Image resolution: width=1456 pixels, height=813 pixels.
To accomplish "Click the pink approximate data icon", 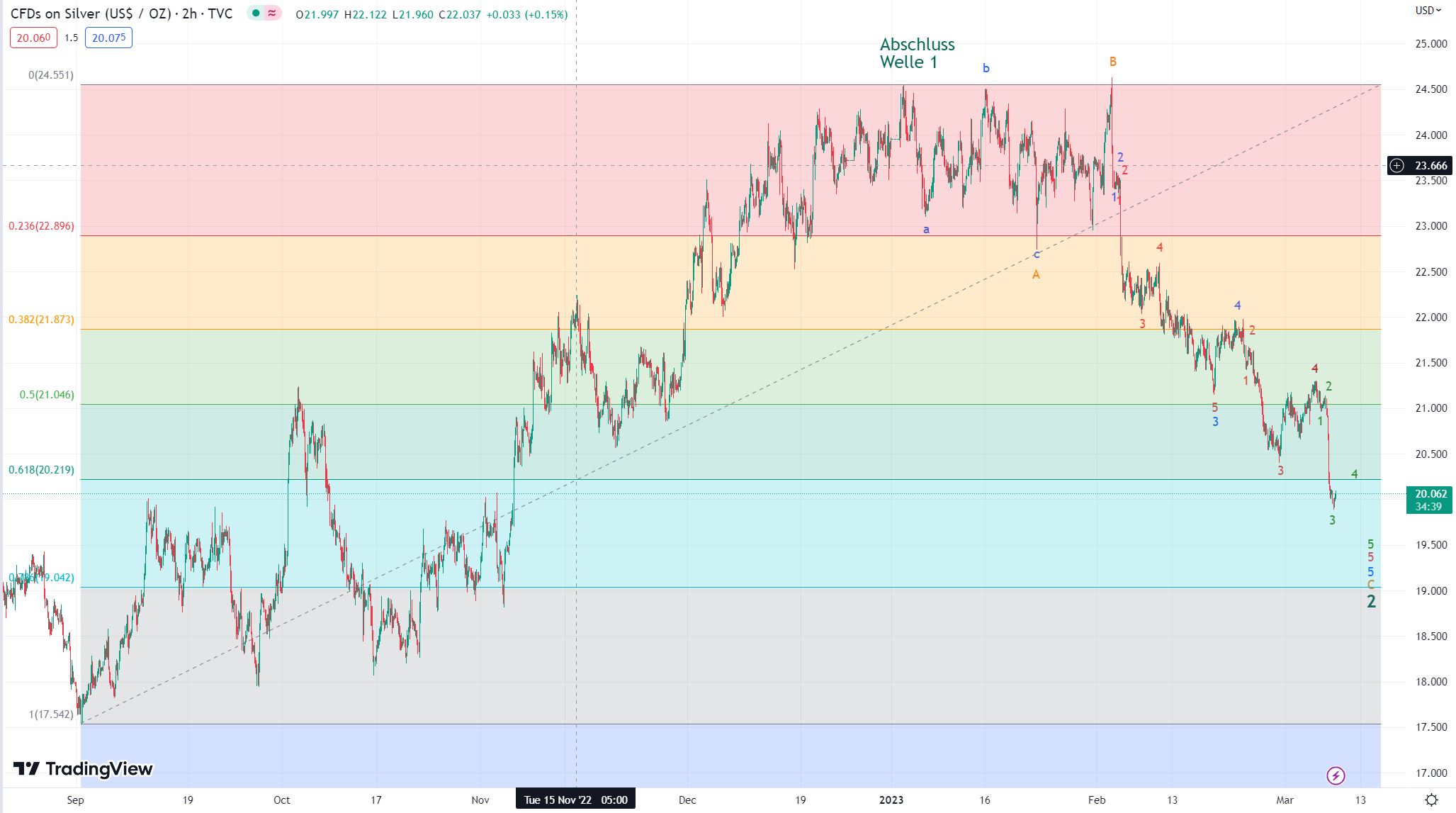I will coord(272,13).
